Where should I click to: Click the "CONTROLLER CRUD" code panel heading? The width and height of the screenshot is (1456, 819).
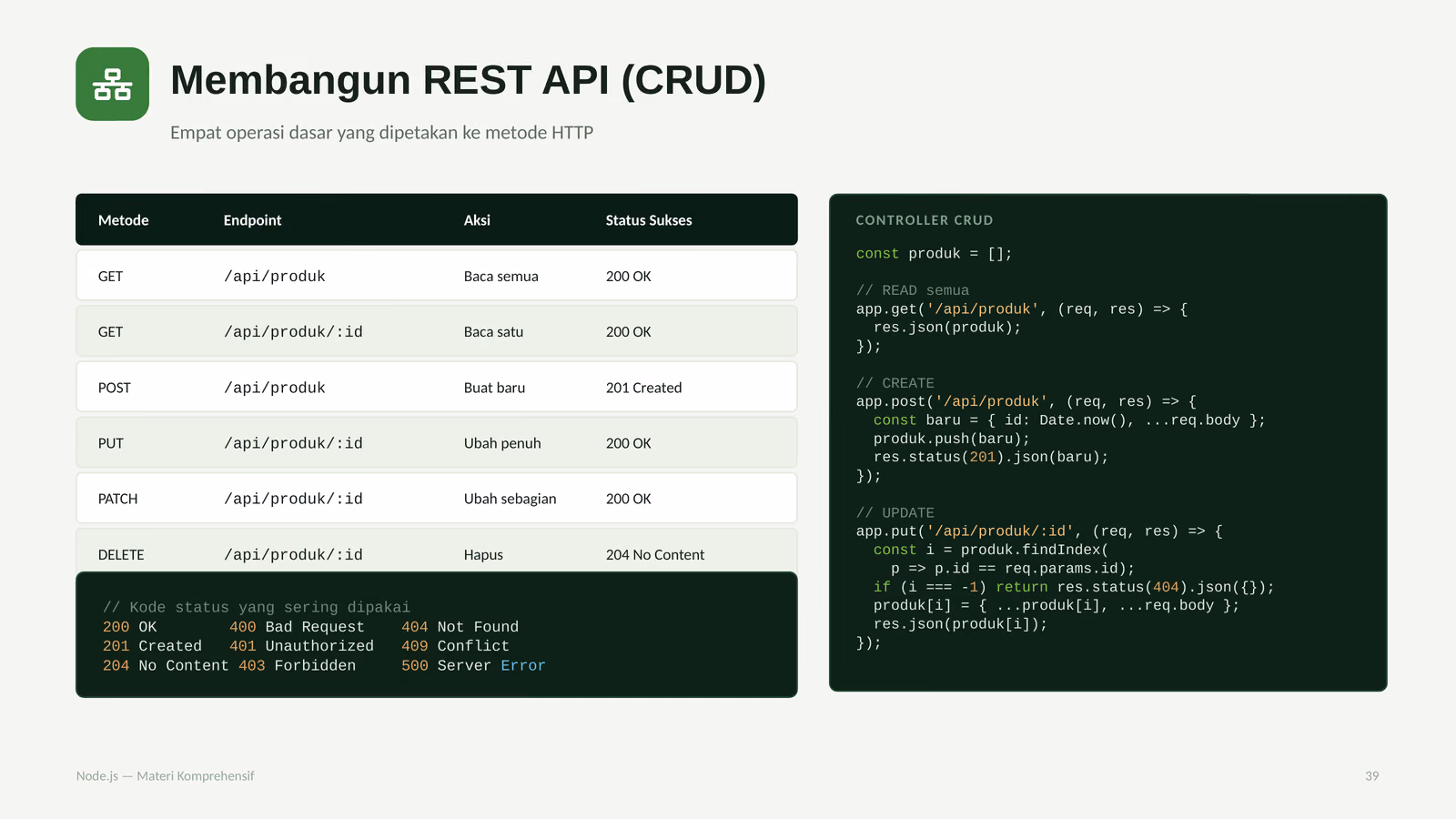point(924,220)
